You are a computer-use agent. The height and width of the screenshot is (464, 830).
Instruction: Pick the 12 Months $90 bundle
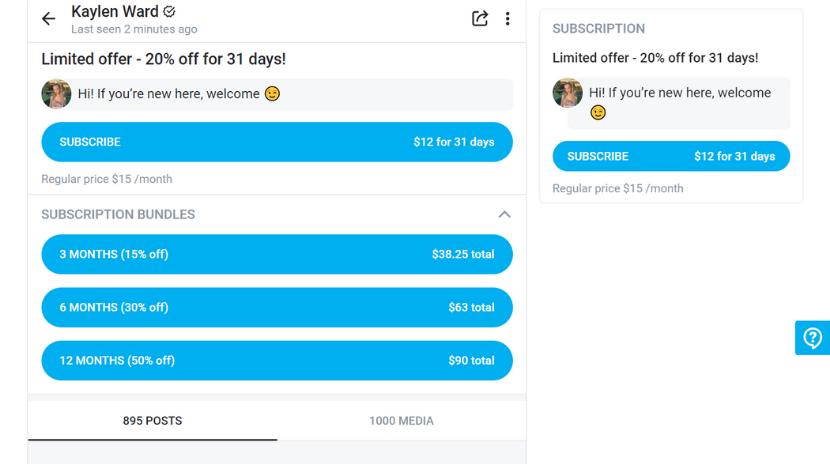(276, 360)
